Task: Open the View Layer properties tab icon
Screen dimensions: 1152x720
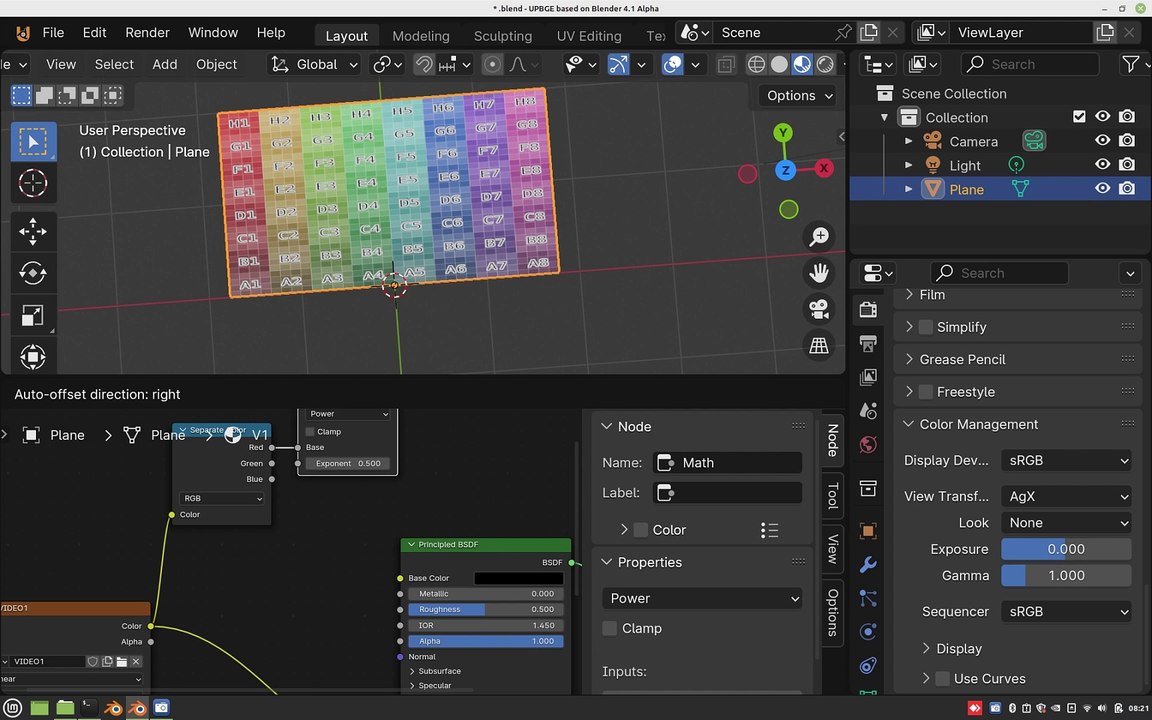Action: (x=868, y=377)
